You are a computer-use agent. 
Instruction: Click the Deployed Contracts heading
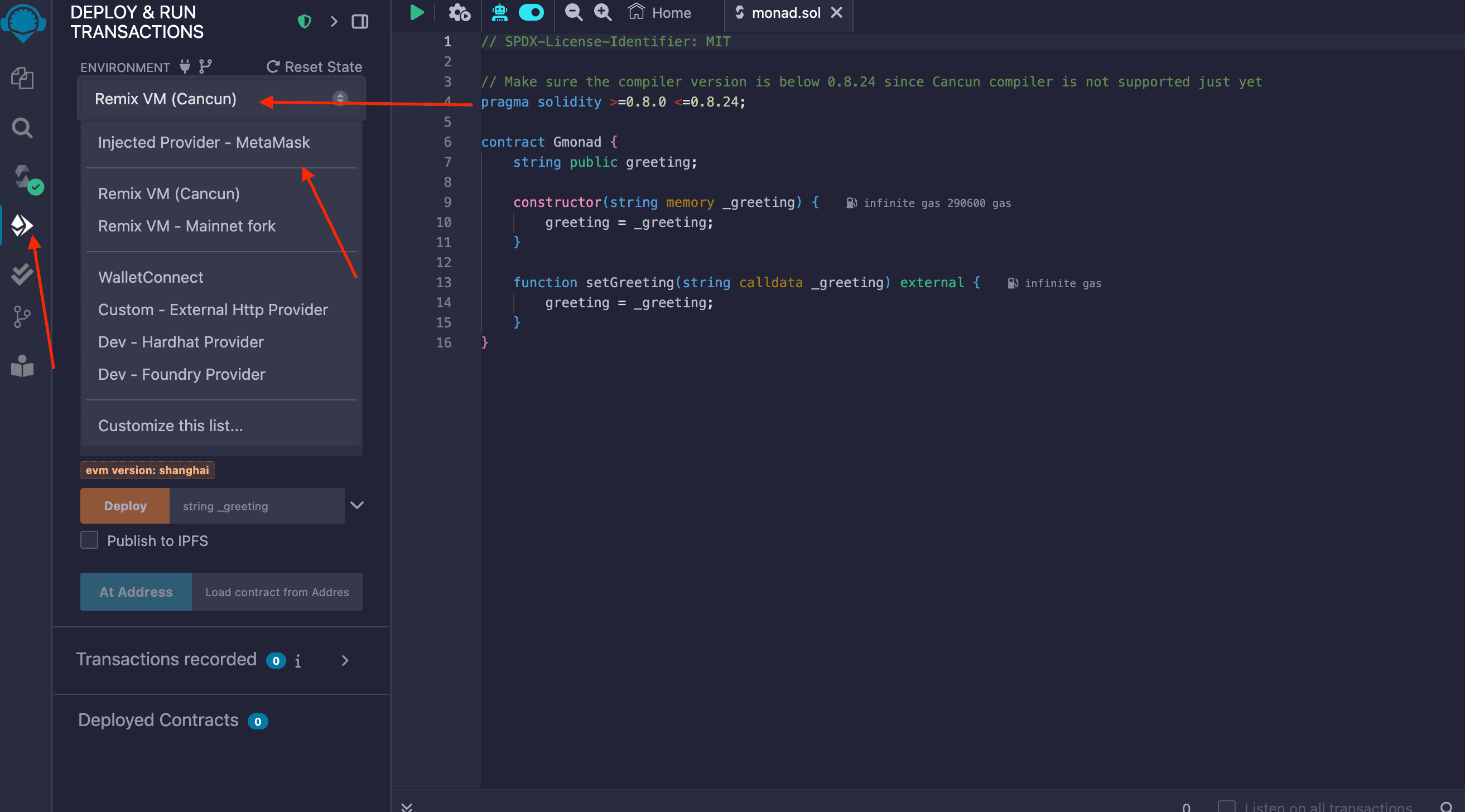pyautogui.click(x=158, y=720)
